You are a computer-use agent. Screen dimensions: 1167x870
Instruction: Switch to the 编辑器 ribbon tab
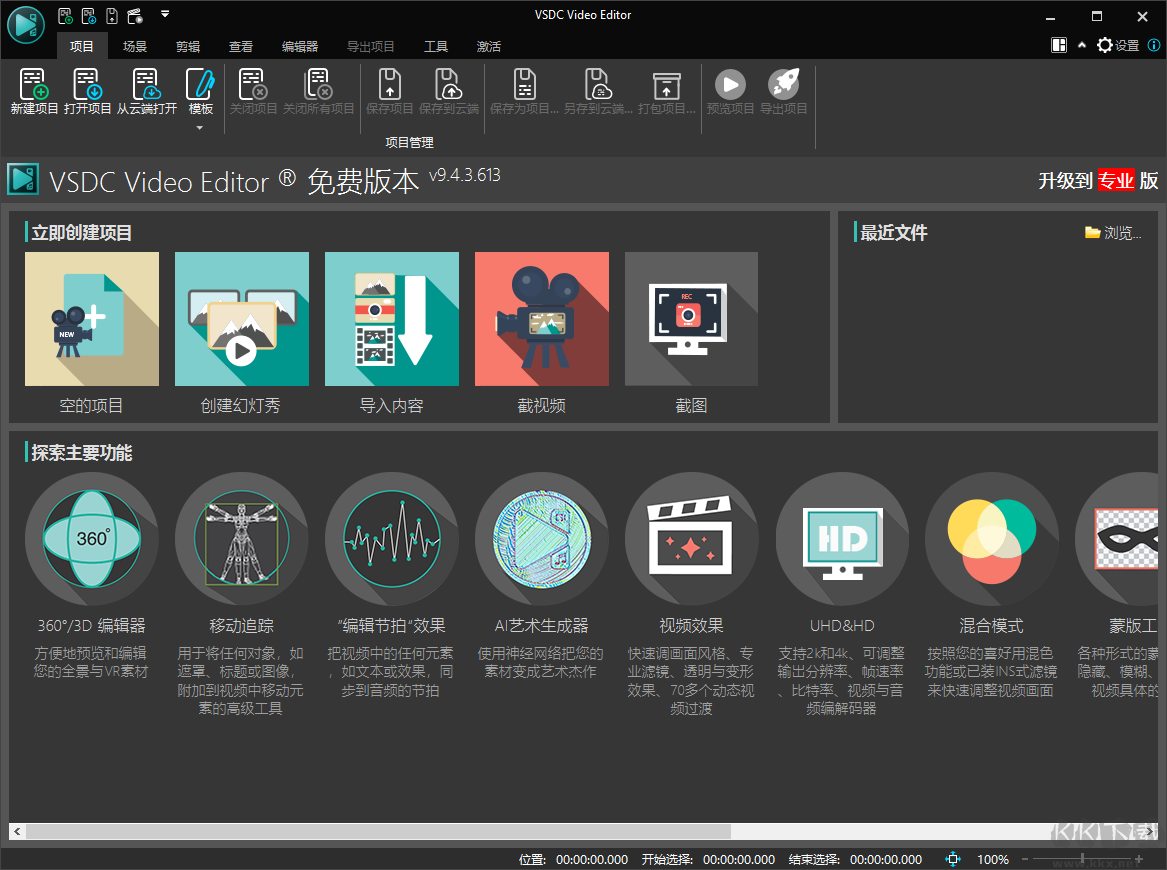pyautogui.click(x=300, y=46)
